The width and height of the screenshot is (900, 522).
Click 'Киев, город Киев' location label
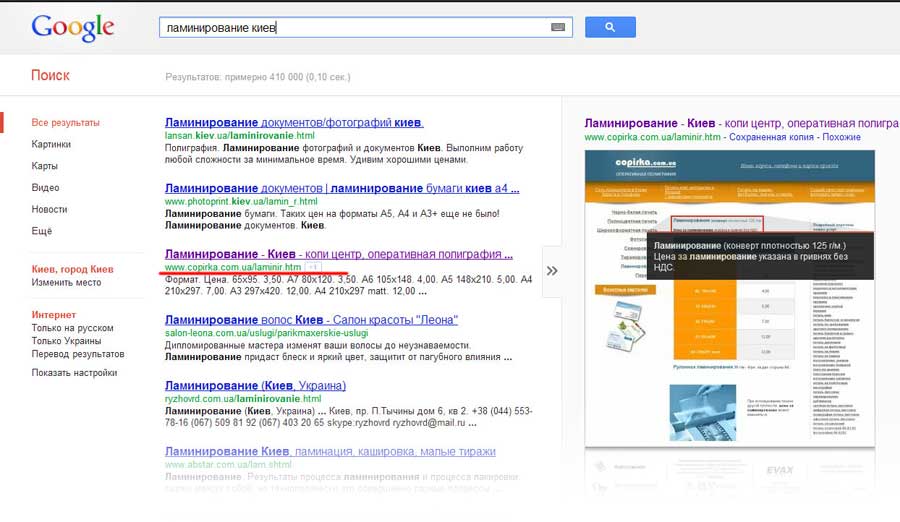(x=72, y=269)
